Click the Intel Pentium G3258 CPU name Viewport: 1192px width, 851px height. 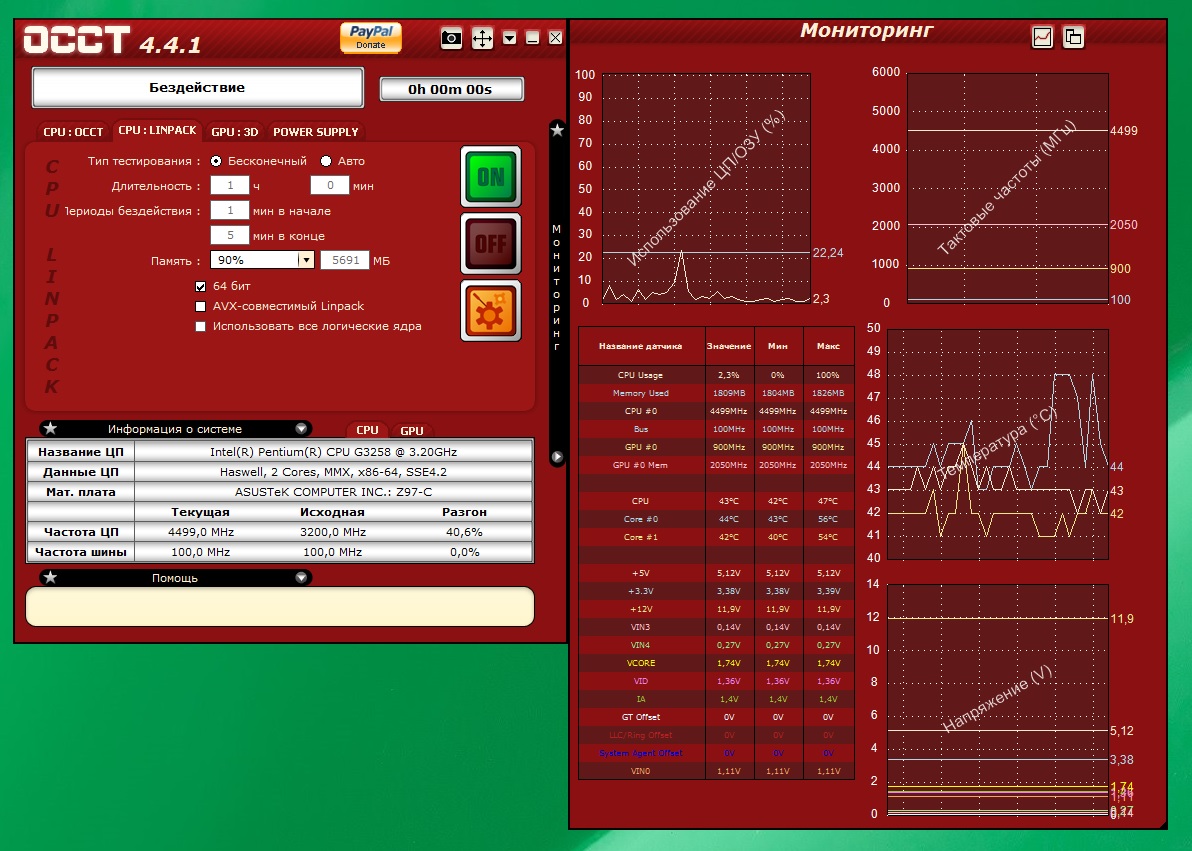pyautogui.click(x=333, y=452)
